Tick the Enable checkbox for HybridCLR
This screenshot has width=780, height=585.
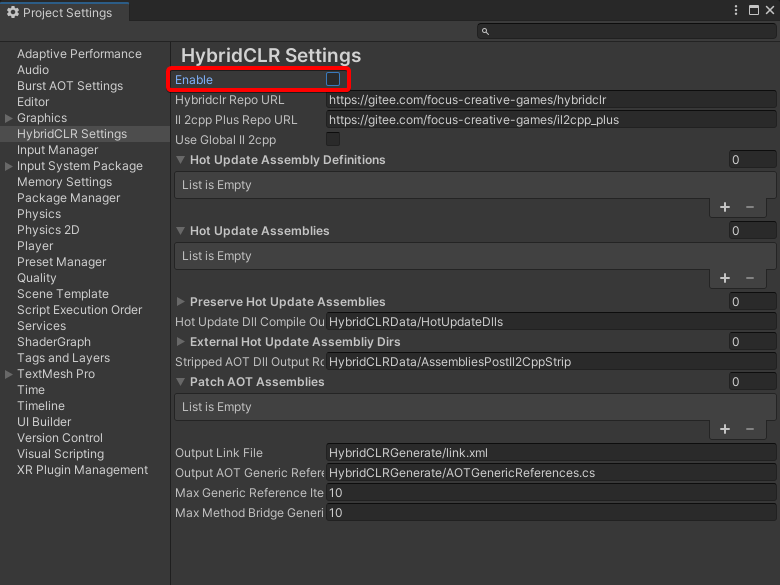point(333,79)
